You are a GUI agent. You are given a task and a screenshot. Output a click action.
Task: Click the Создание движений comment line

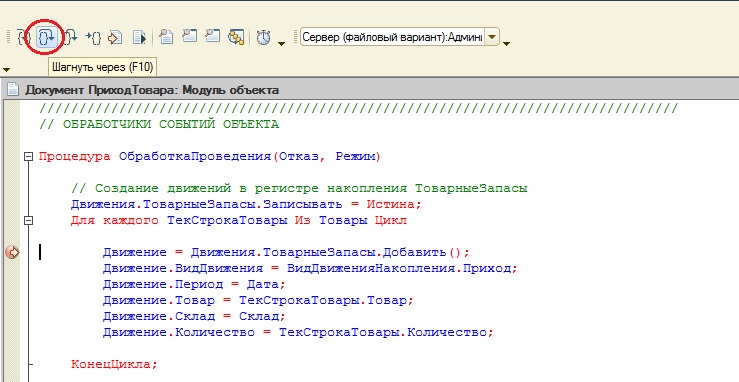(299, 188)
